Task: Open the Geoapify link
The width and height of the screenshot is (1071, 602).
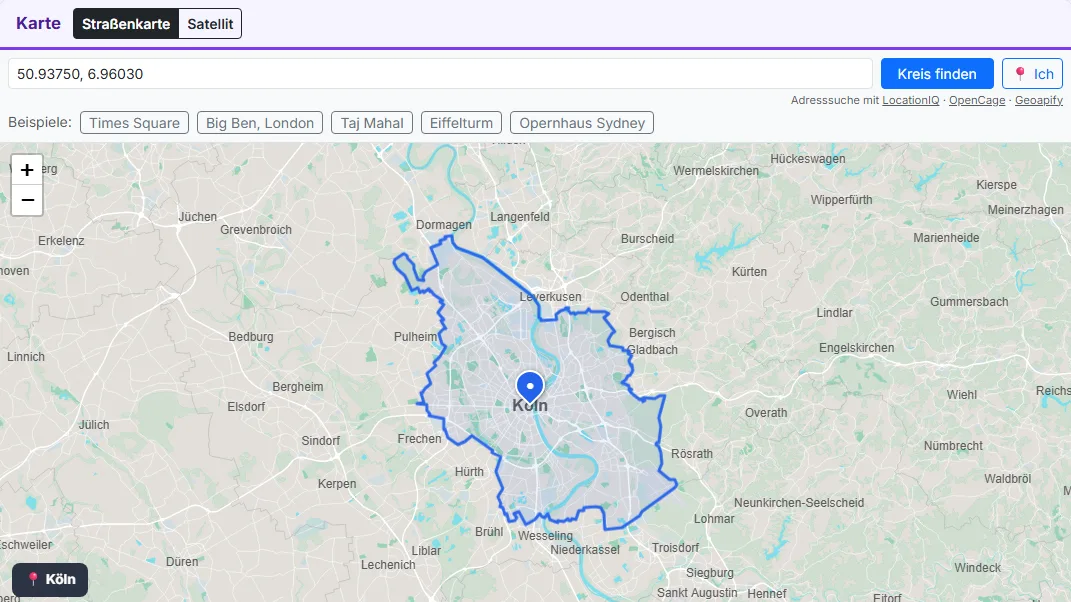Action: [x=1039, y=100]
